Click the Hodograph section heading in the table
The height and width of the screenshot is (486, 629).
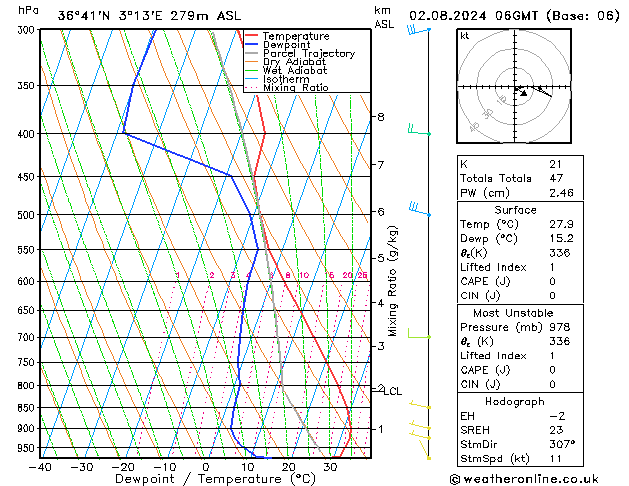click(515, 402)
